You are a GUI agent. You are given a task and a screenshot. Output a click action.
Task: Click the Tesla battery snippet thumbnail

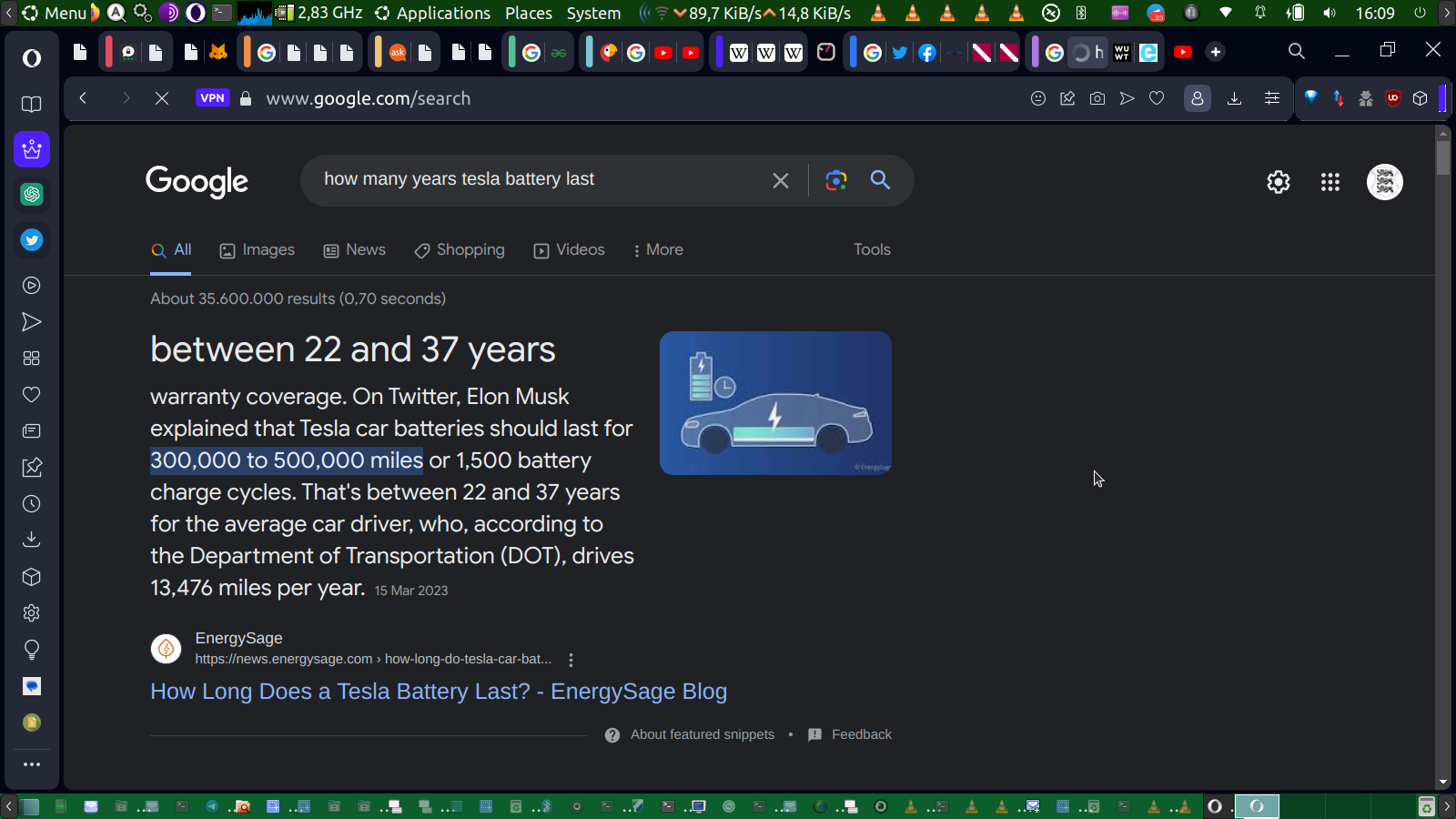coord(775,403)
